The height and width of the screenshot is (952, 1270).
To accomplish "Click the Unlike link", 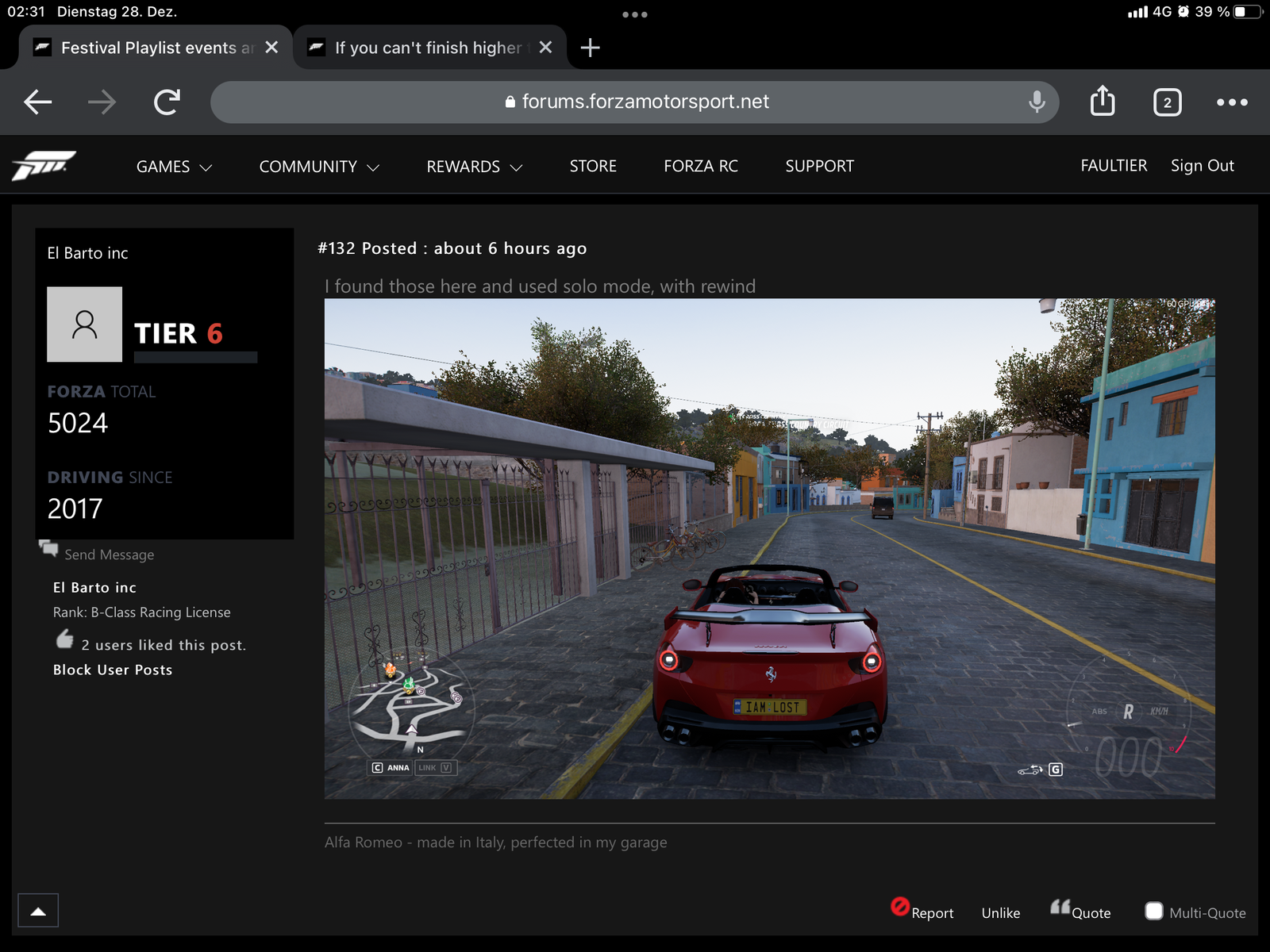I will (x=1001, y=913).
